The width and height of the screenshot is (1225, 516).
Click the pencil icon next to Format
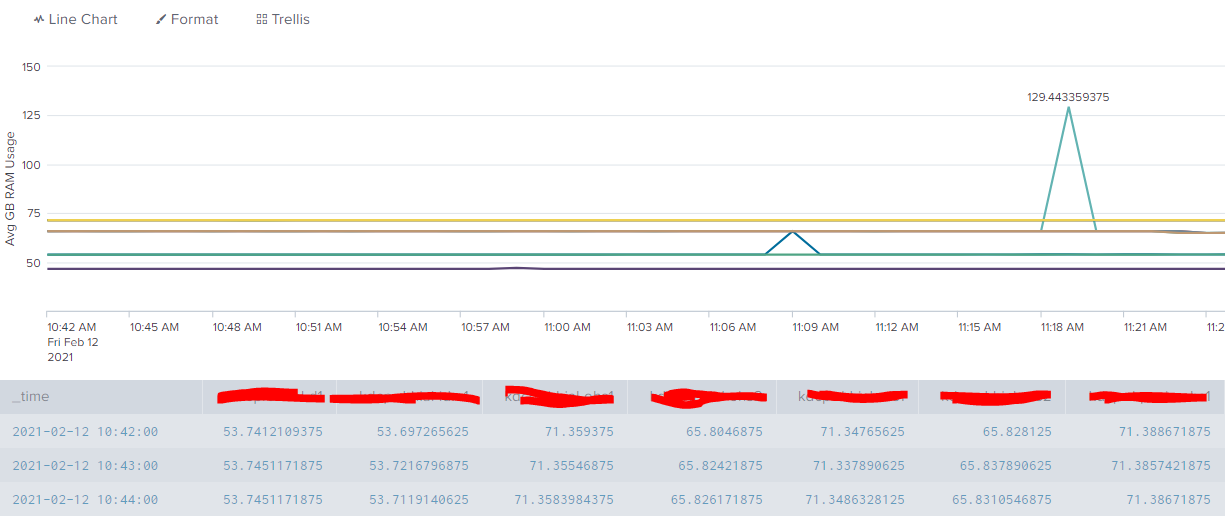(x=161, y=19)
